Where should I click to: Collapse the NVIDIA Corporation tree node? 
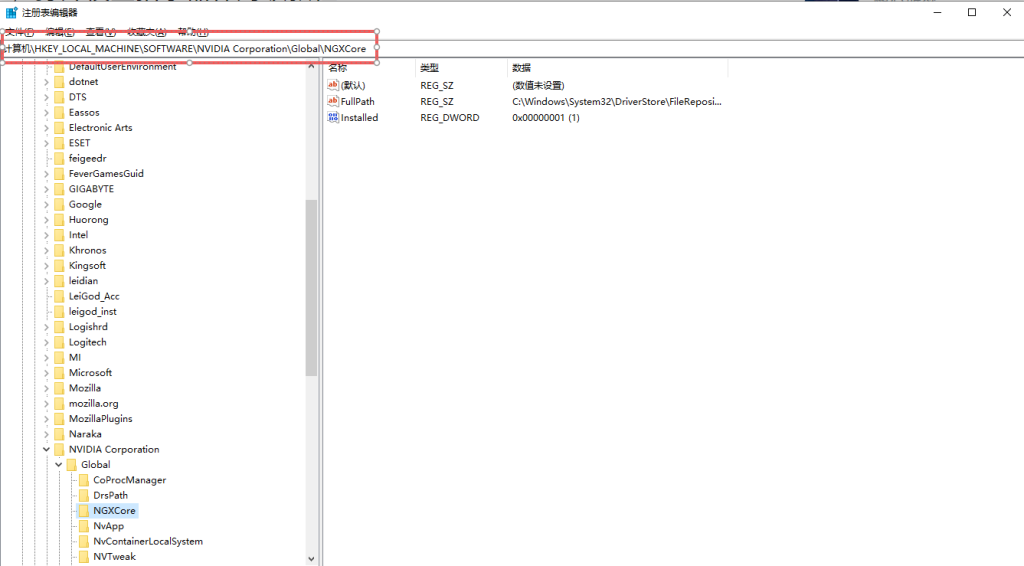pos(46,450)
